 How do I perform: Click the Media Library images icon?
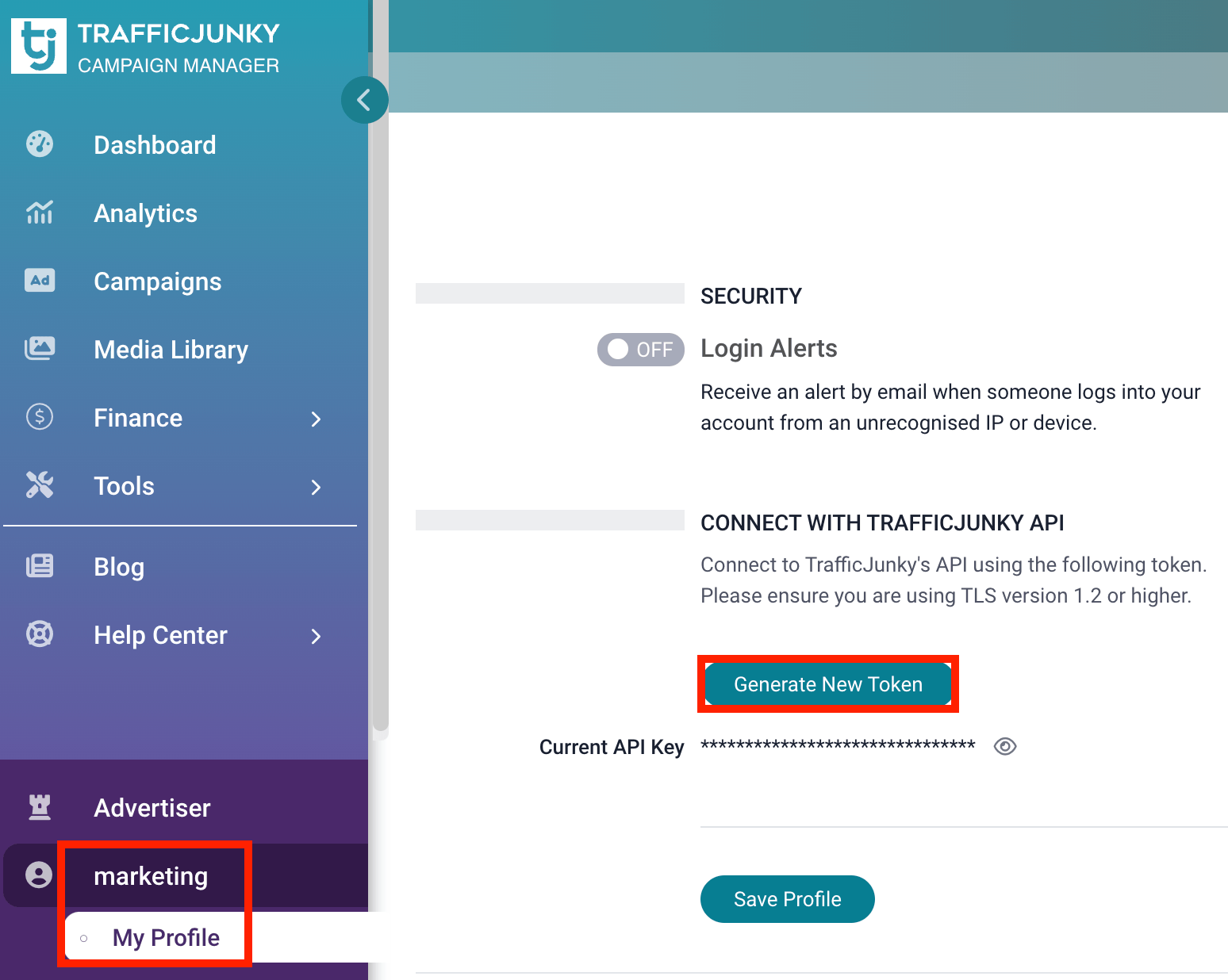point(40,349)
